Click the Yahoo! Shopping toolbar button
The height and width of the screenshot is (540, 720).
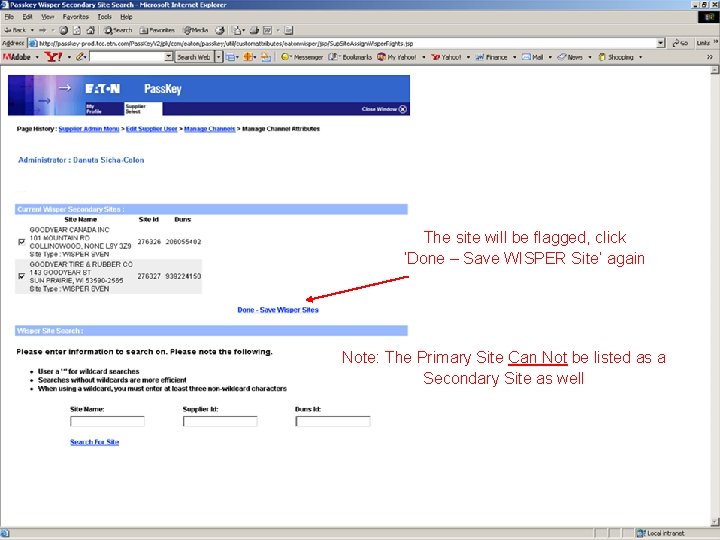(616, 57)
